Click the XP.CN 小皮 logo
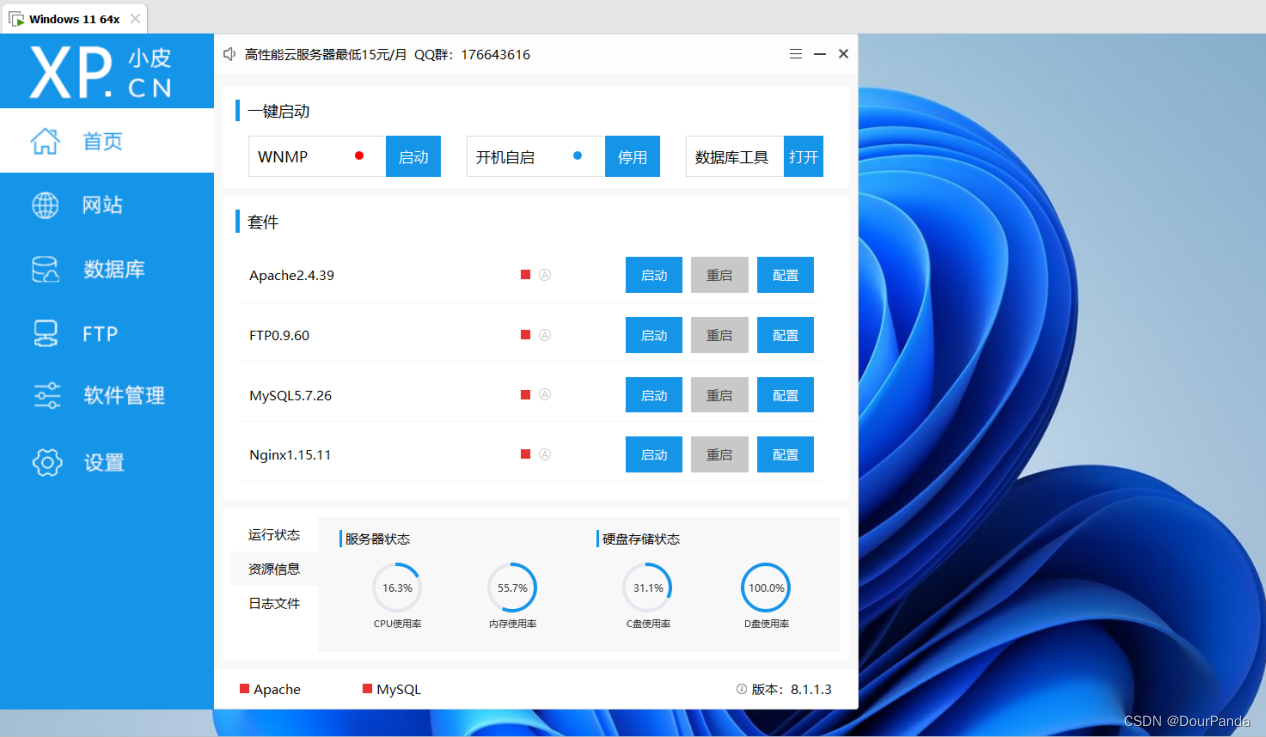This screenshot has width=1266, height=737. click(100, 72)
